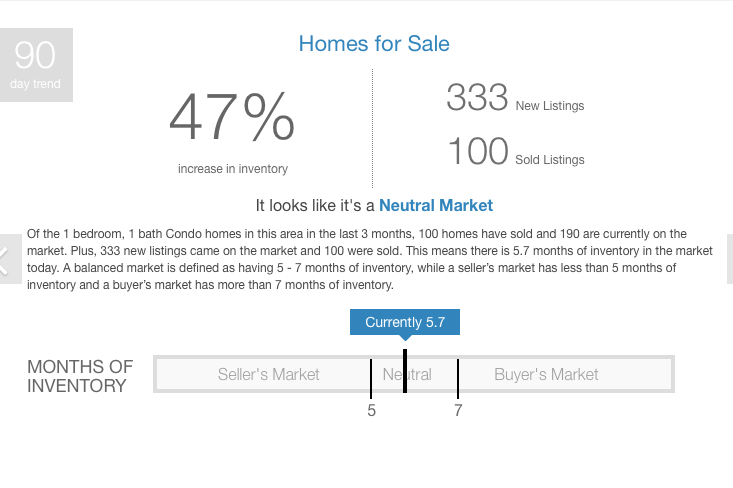Click the next slide arrow on right edge
733x488 pixels.
[x=730, y=259]
